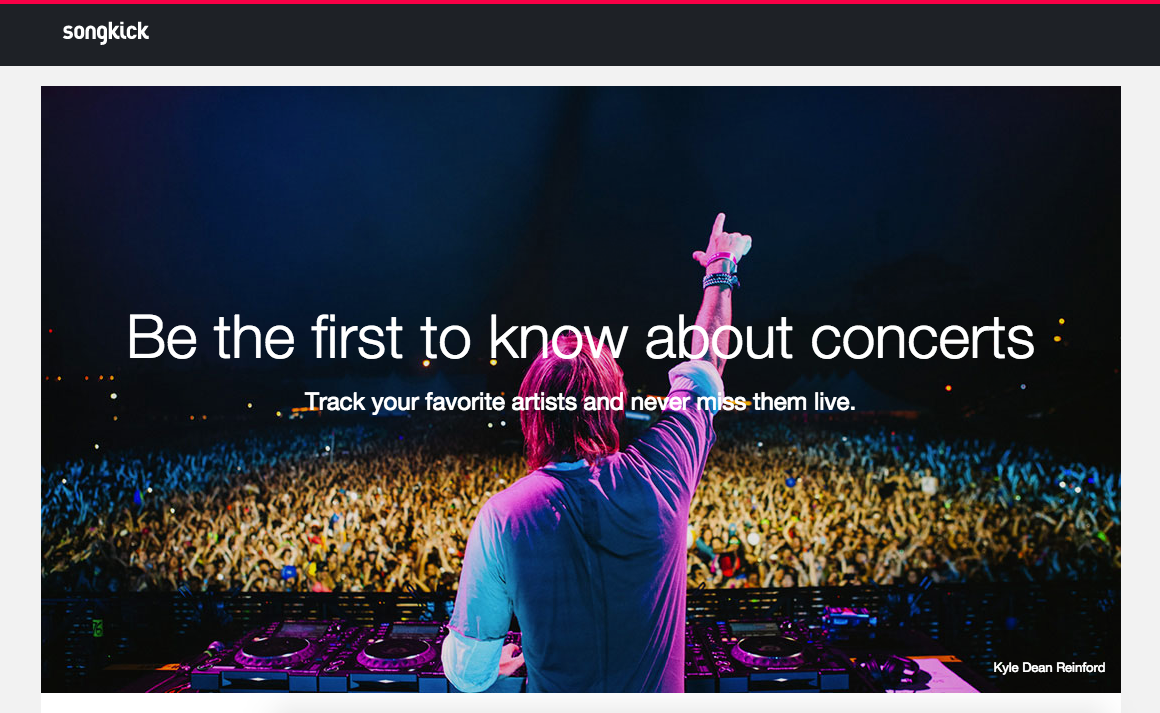1160x713 pixels.
Task: Click the wristbands on the DJ's raised arm
Action: coord(720,270)
